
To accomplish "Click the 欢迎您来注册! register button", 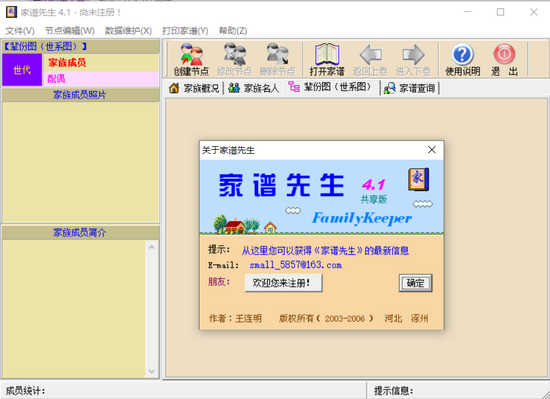I will 283,283.
